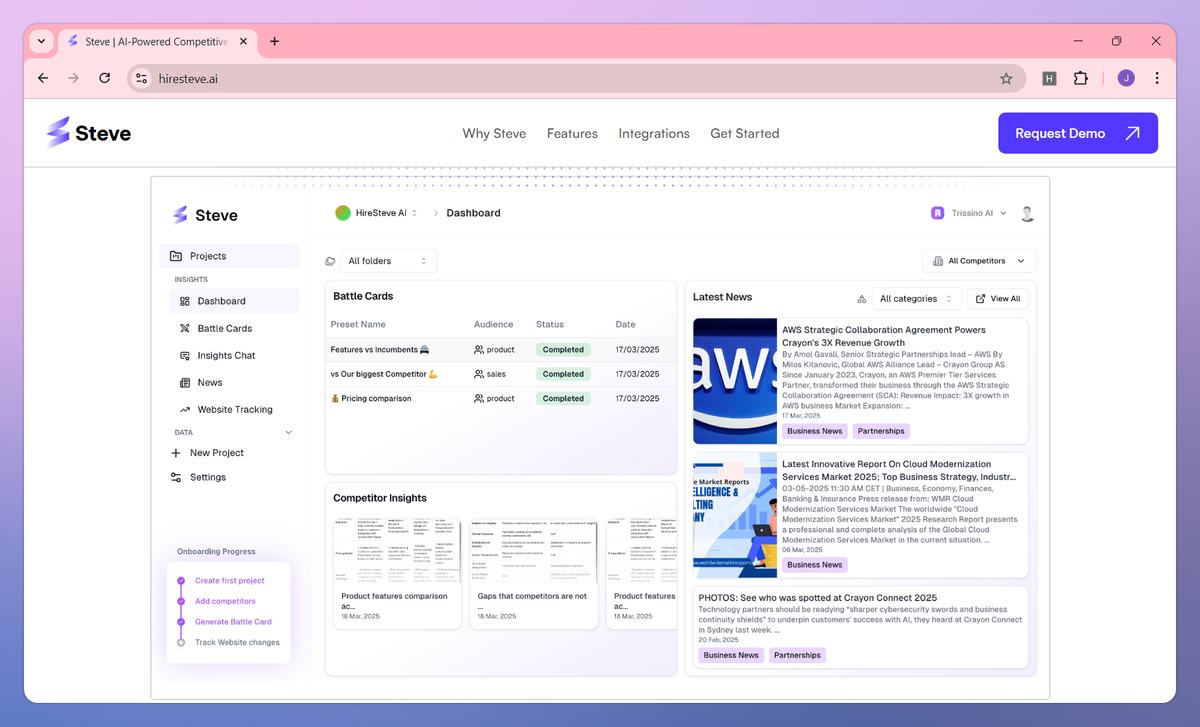Open the All Competitors dropdown
The height and width of the screenshot is (727, 1200).
click(979, 261)
